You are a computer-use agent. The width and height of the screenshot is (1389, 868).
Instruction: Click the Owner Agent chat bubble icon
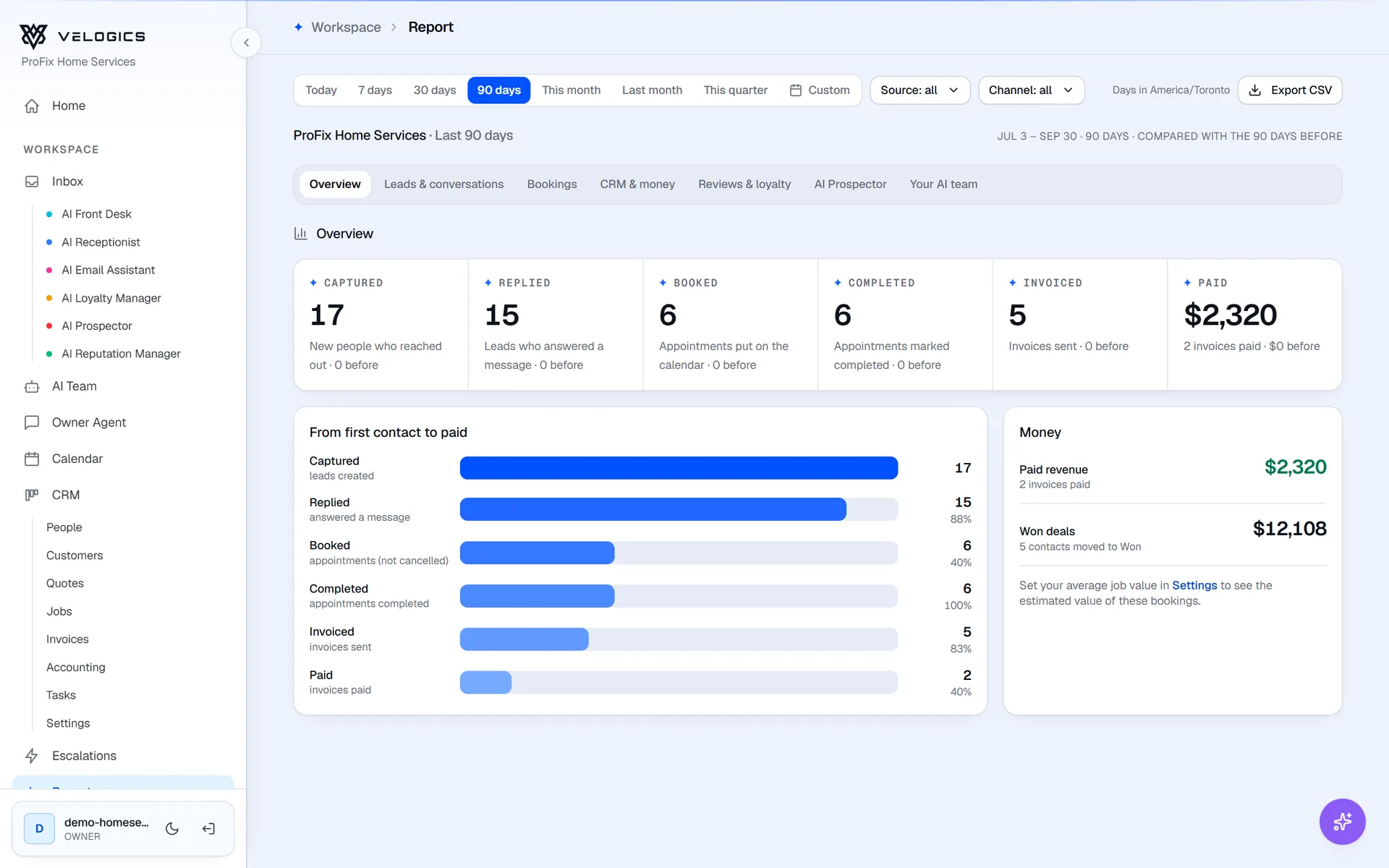tap(32, 422)
